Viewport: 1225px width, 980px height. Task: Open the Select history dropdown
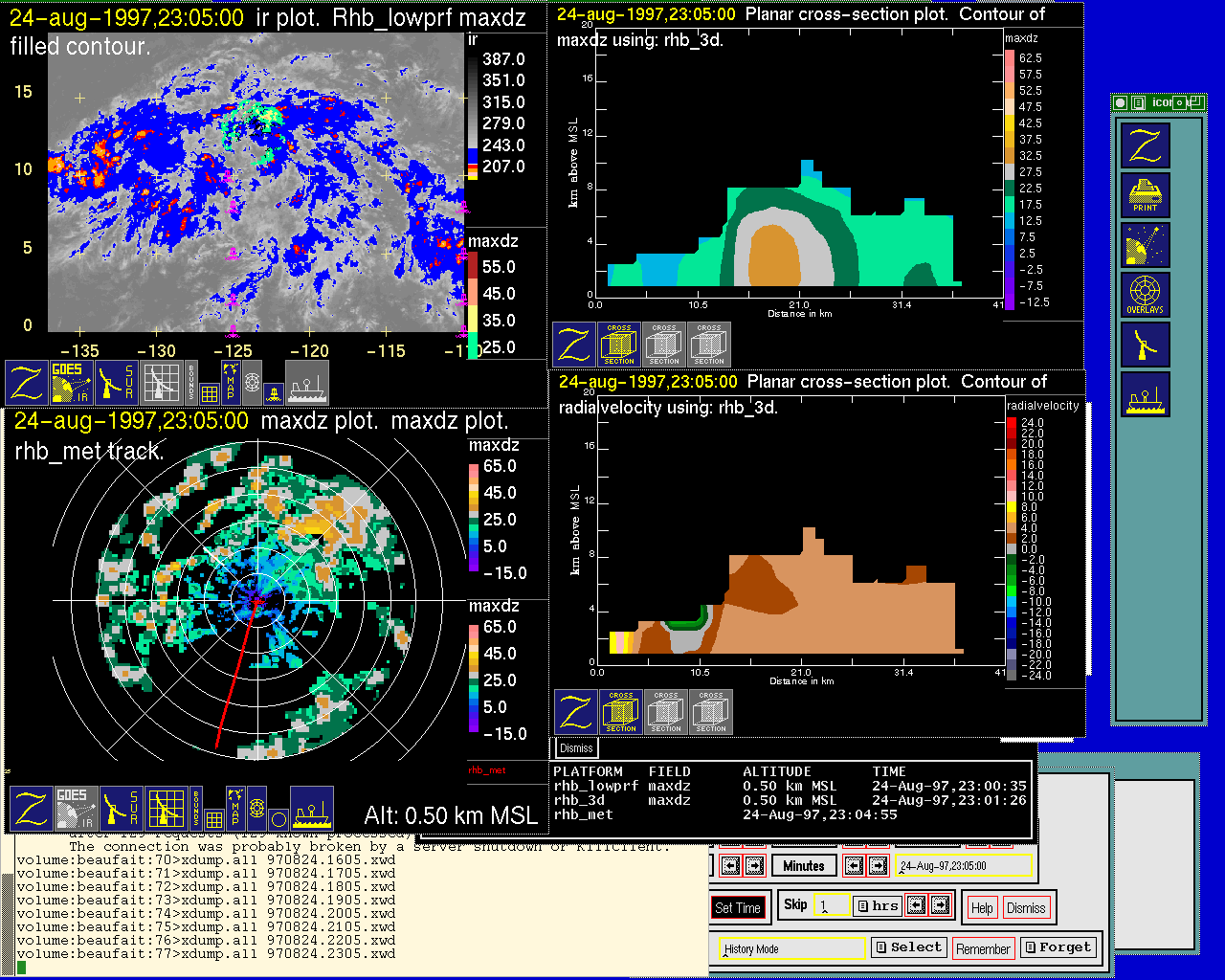(908, 947)
